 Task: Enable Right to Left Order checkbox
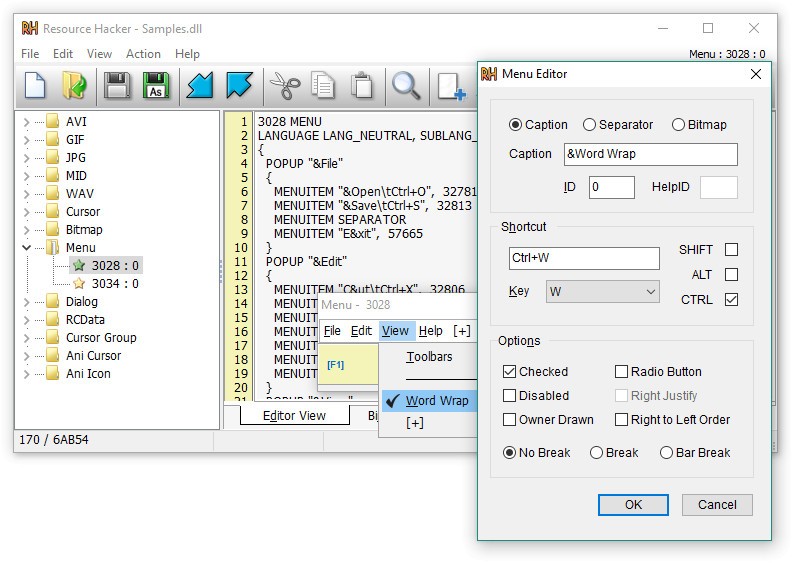click(x=621, y=419)
